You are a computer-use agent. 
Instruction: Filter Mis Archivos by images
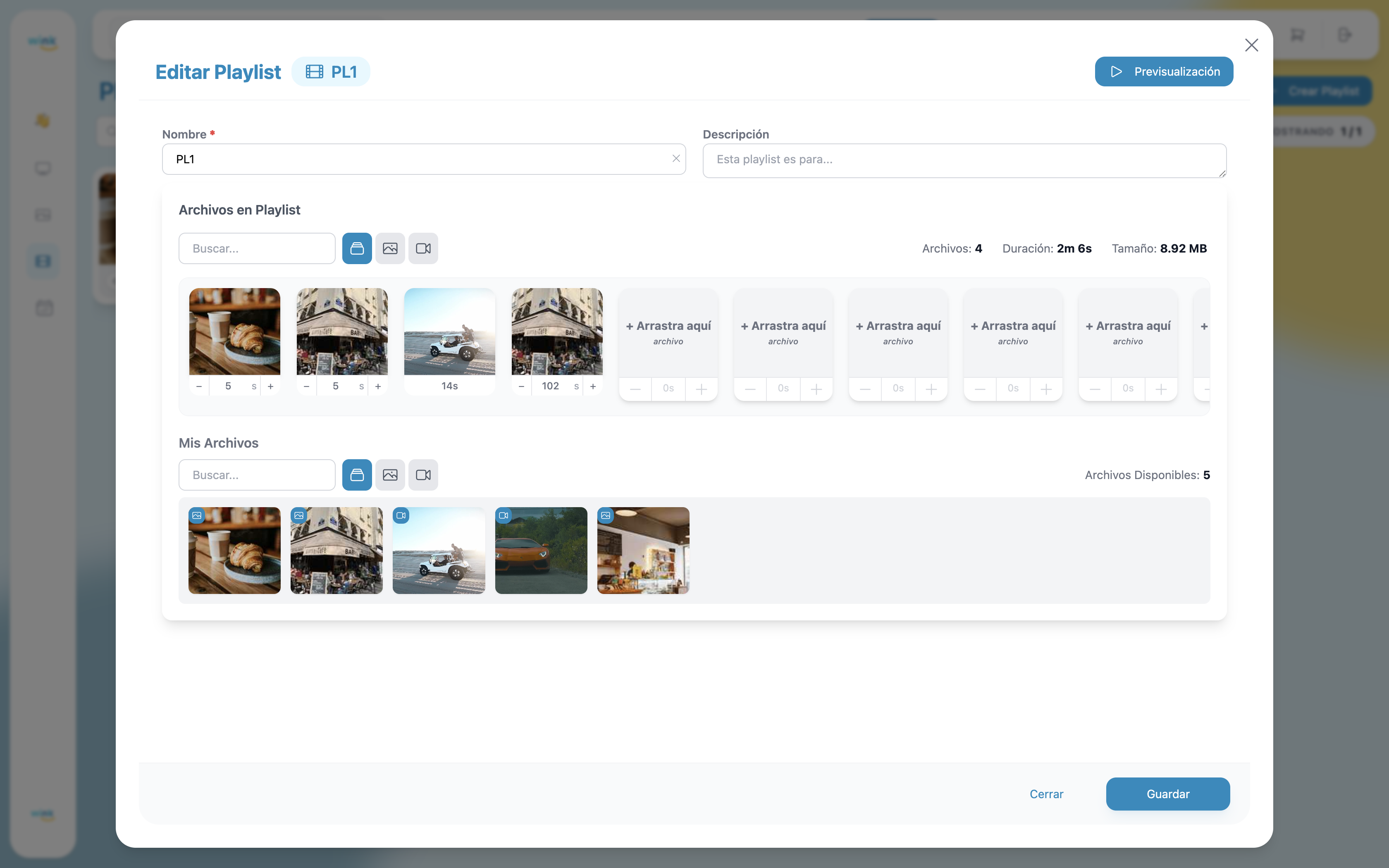[390, 475]
